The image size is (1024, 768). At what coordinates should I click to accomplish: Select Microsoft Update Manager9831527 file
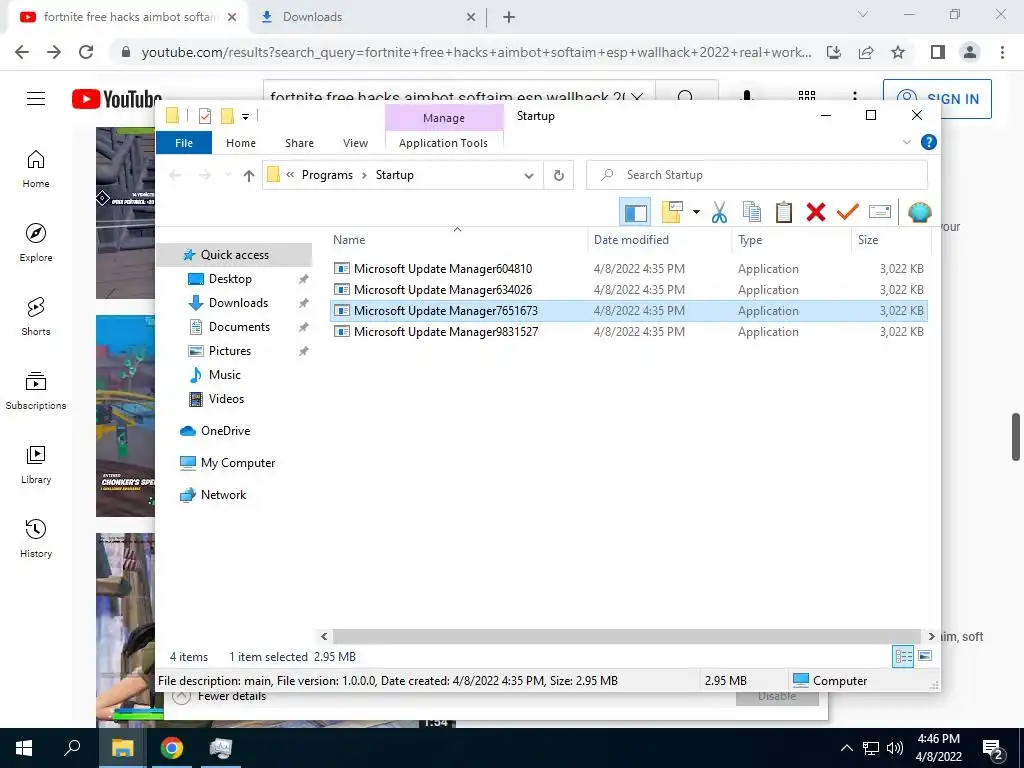629,332
